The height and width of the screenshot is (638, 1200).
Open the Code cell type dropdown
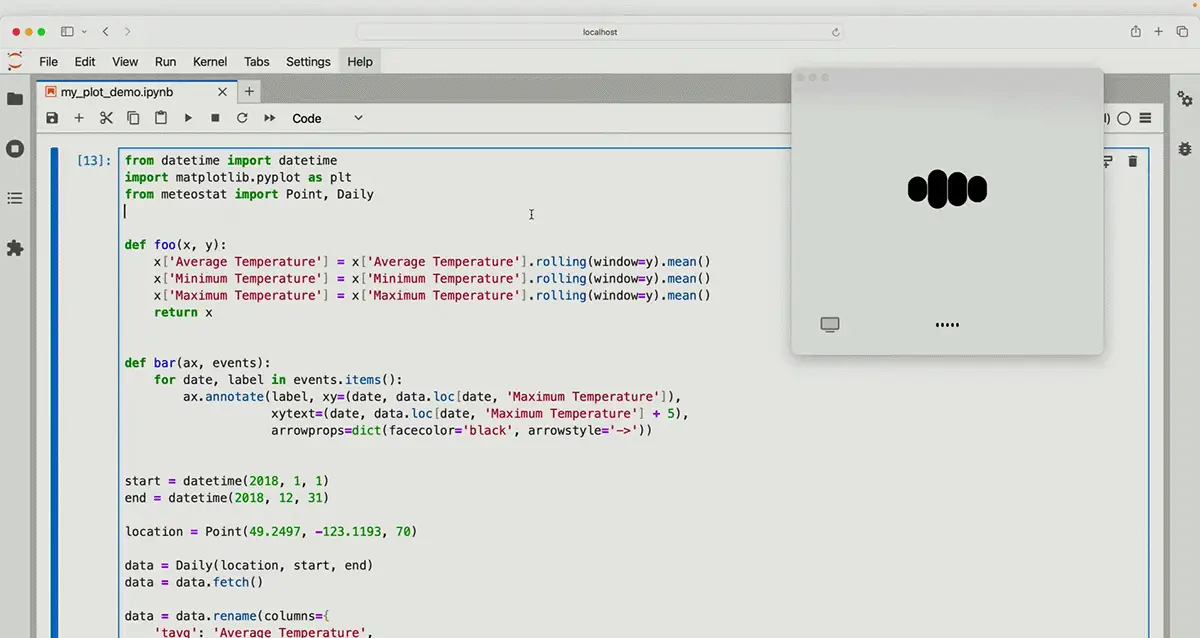pyautogui.click(x=327, y=118)
